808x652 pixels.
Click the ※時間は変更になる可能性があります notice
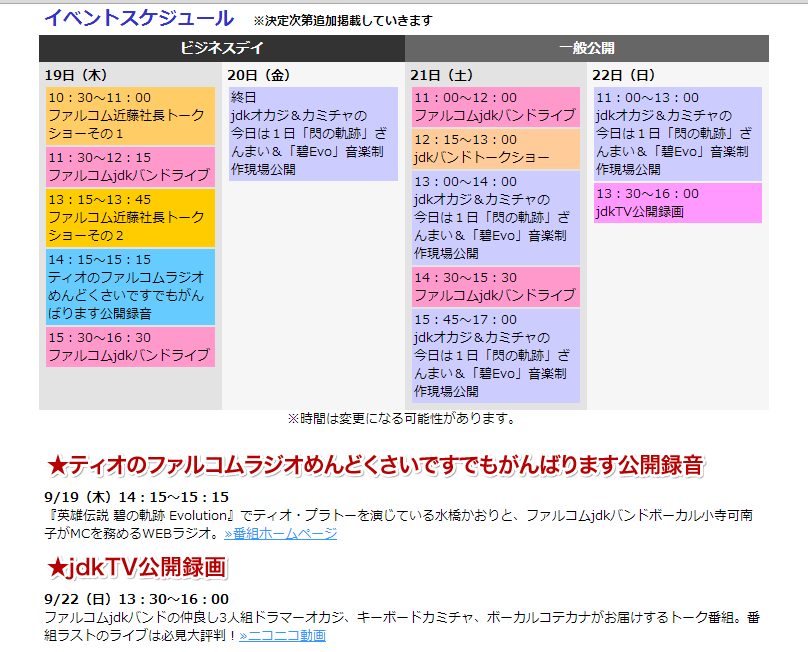click(403, 419)
